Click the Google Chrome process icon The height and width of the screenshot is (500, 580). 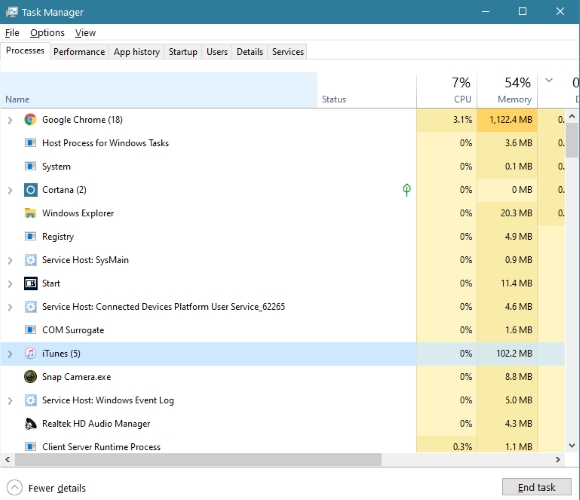pyautogui.click(x=30, y=120)
